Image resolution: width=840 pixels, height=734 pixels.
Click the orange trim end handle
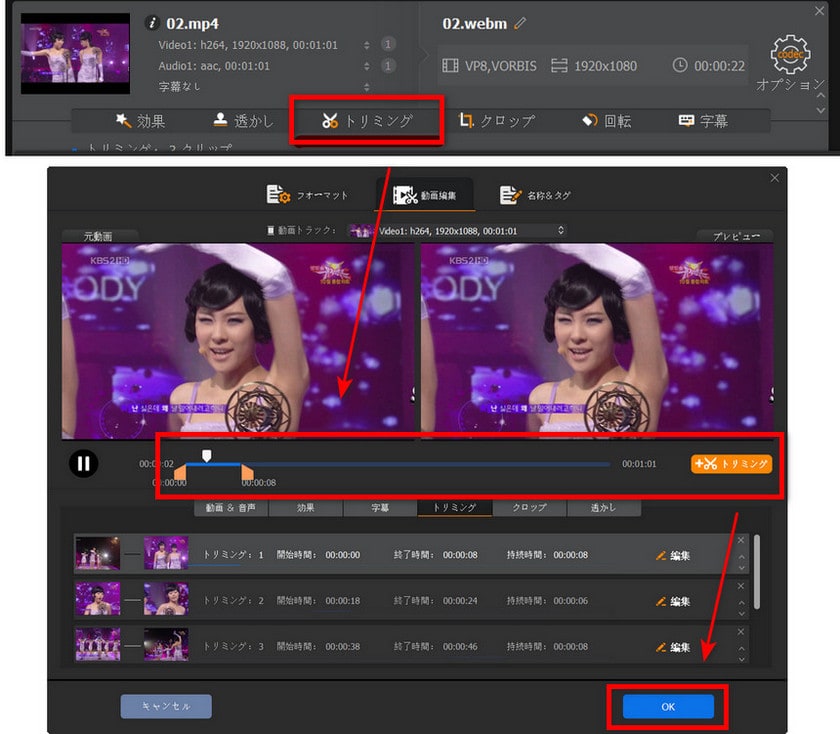pos(247,473)
